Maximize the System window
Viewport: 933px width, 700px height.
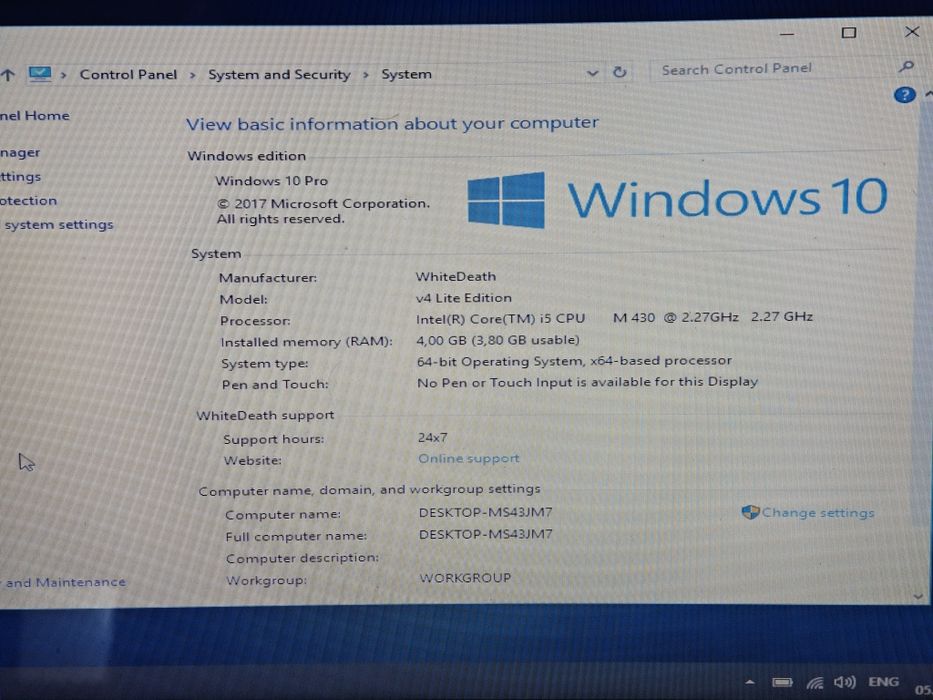[849, 33]
